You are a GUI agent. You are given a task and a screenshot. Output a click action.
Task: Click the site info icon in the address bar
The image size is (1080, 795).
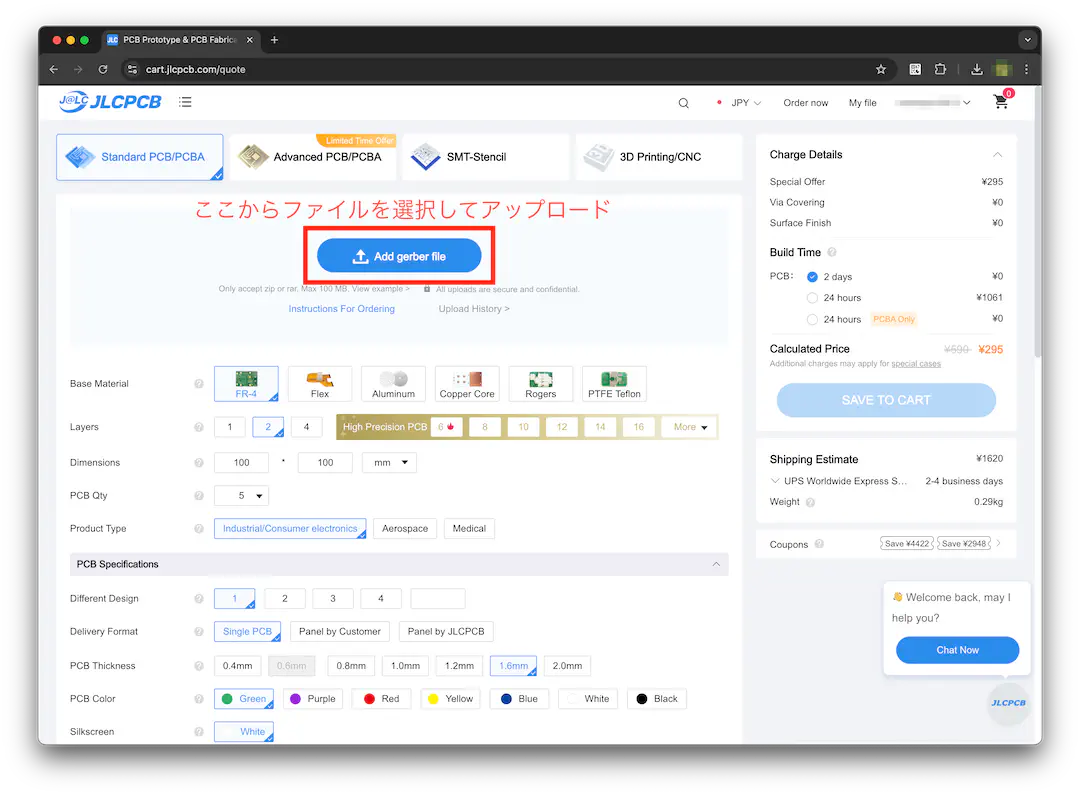point(132,69)
